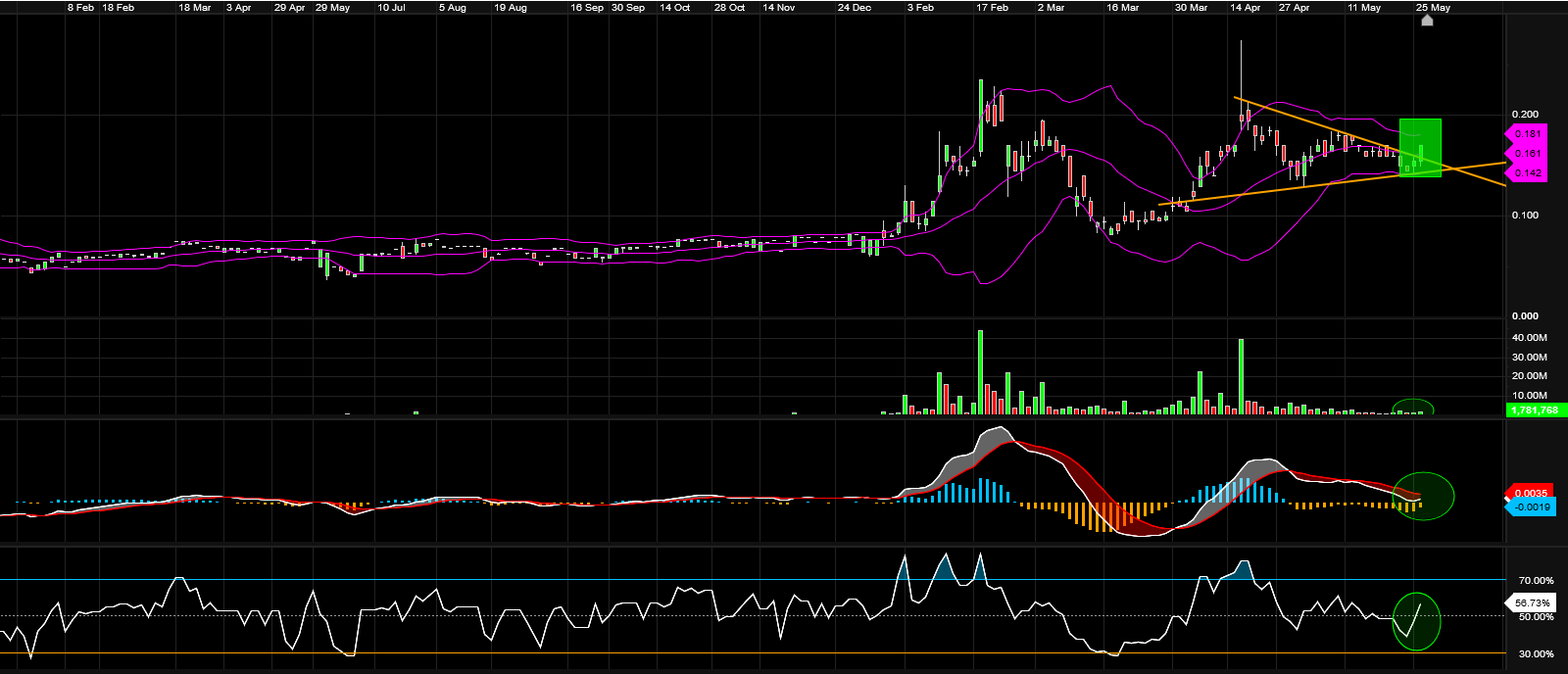Select the red 0.0035 MACD value tag
This screenshot has width=1568, height=674.
[1529, 494]
